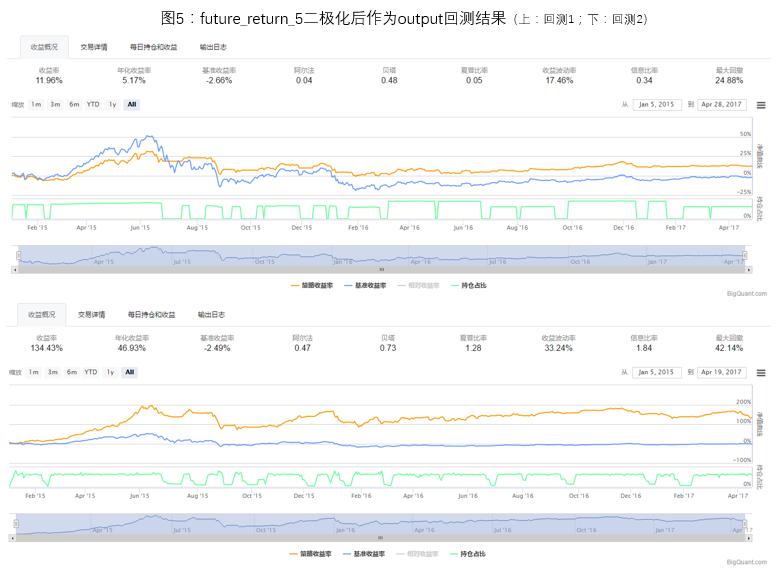781x579 pixels.
Task: Open 每日持仓和收益 tab in backtest 2
Action: [151, 314]
